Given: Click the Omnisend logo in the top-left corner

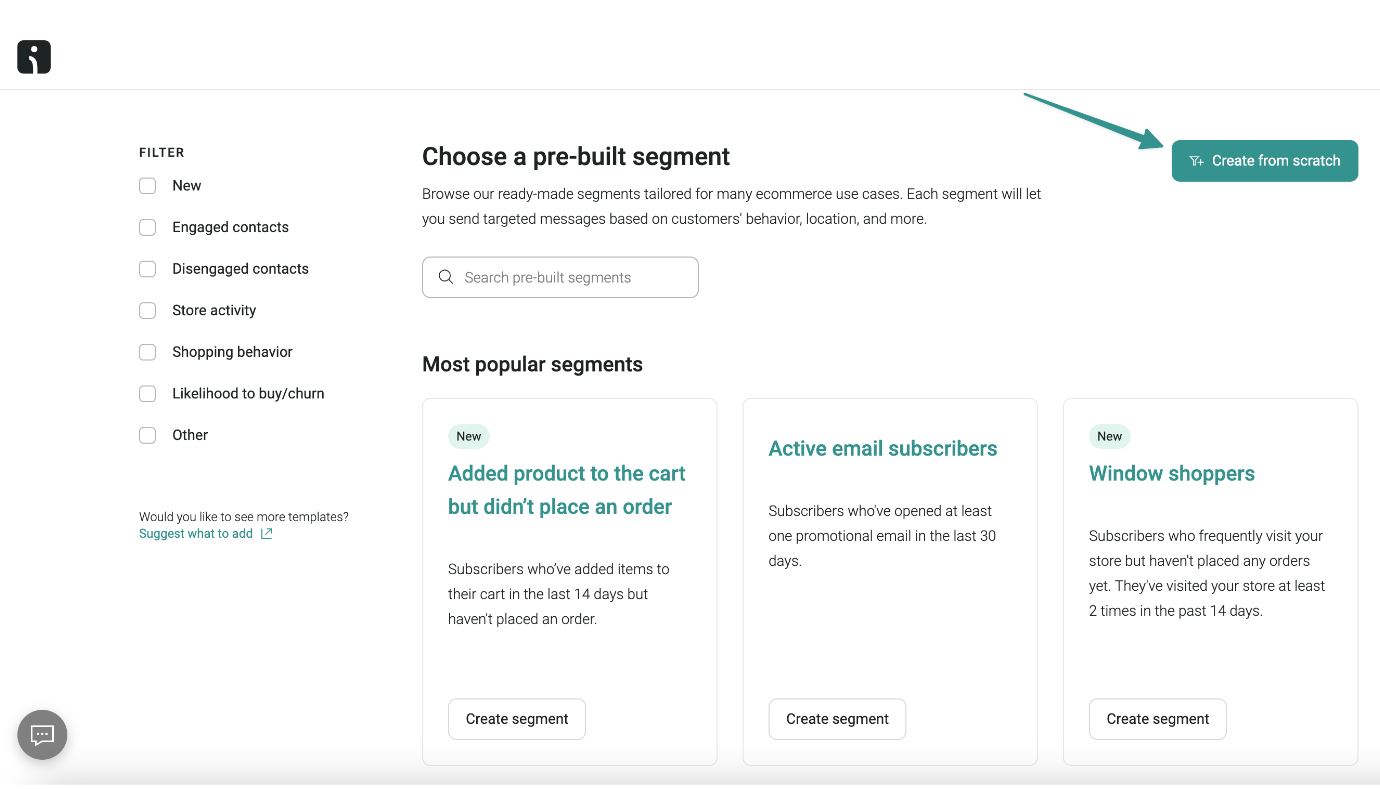Looking at the screenshot, I should point(33,57).
